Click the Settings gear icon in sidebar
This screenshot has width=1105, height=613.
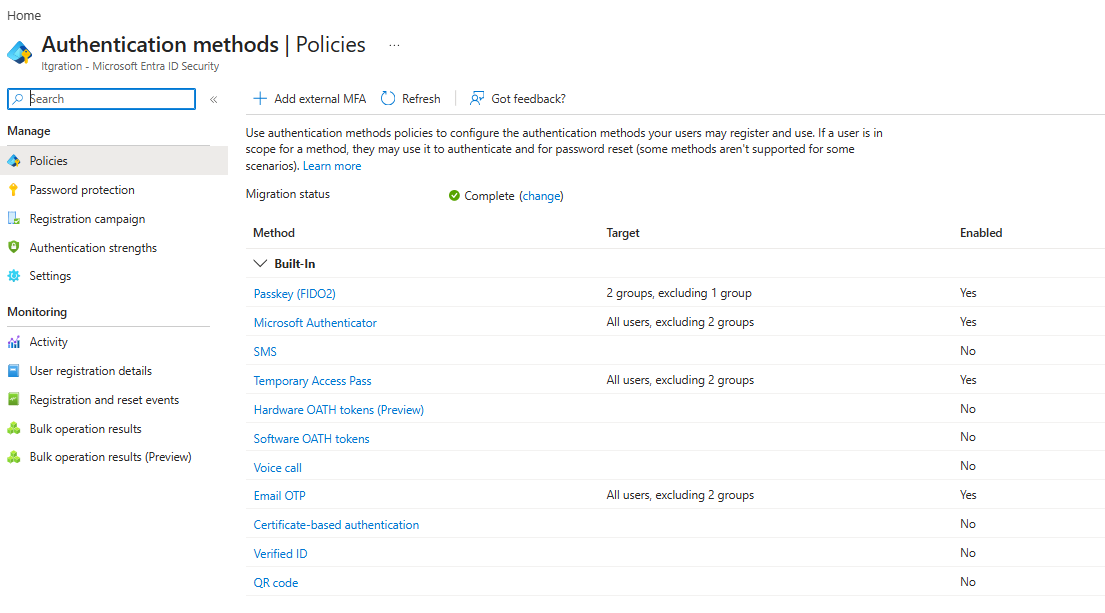coord(13,275)
